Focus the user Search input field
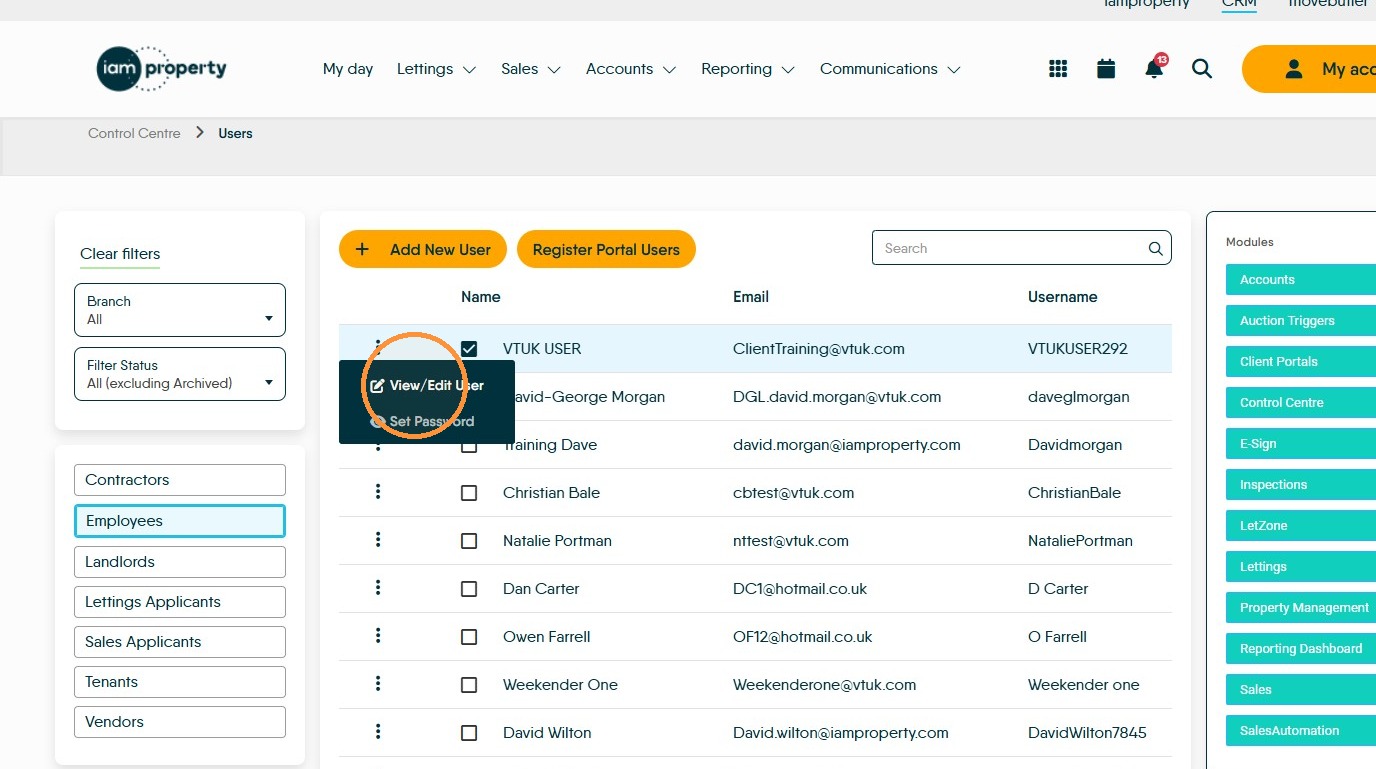1376x769 pixels. pos(1021,249)
